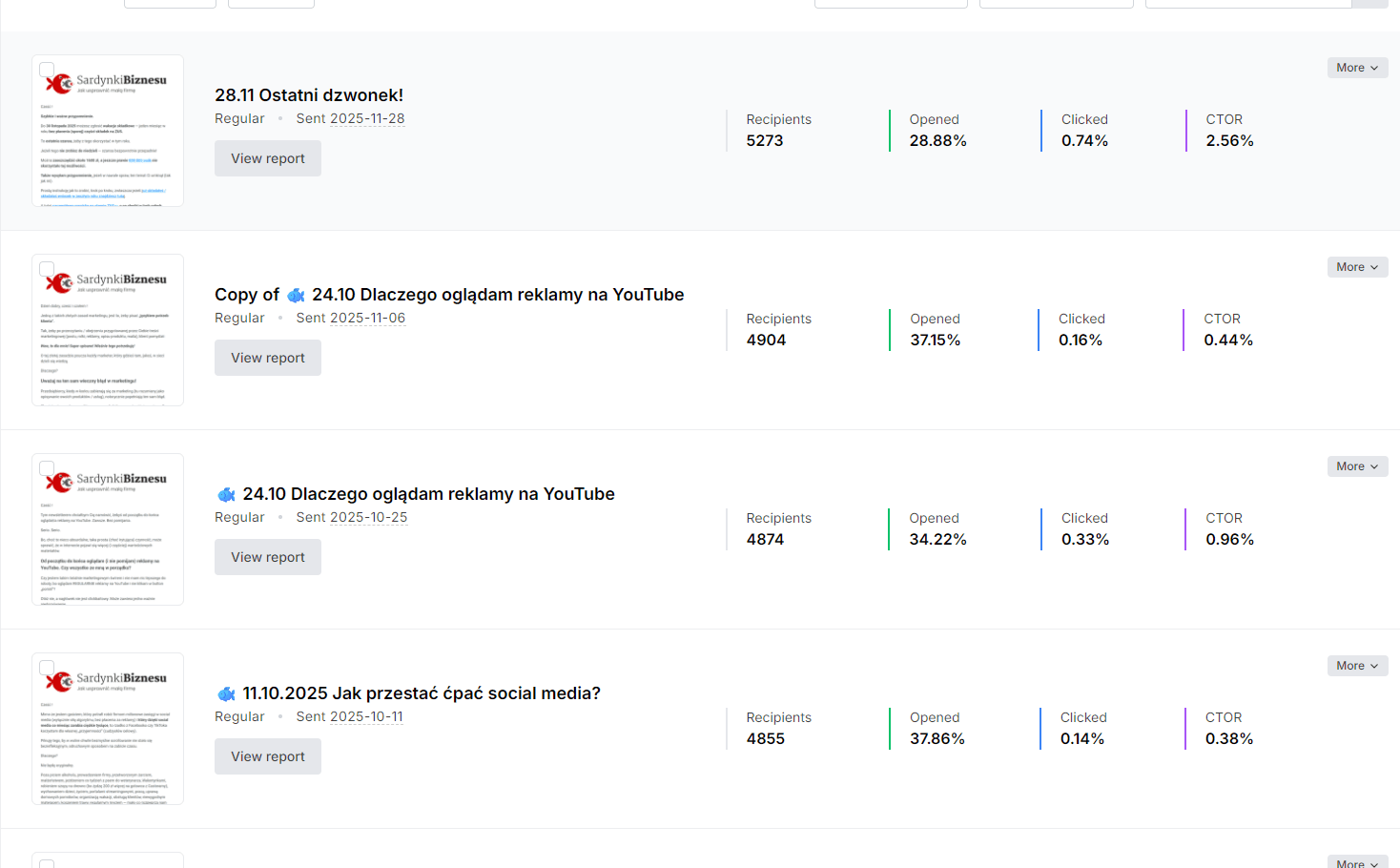Click the opened rate "37.15%"

(x=936, y=341)
